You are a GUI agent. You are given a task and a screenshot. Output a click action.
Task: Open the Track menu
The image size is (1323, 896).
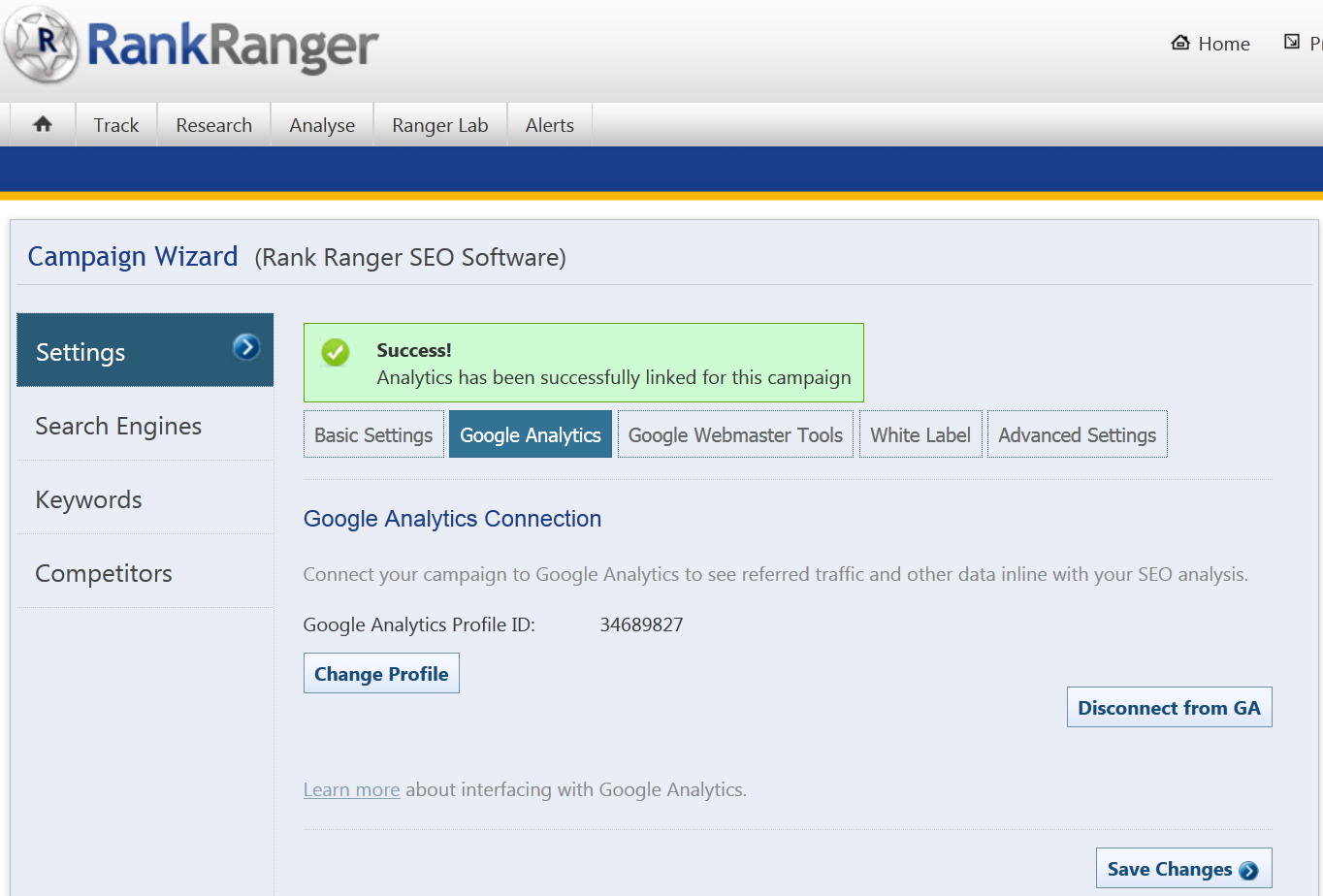tap(116, 125)
